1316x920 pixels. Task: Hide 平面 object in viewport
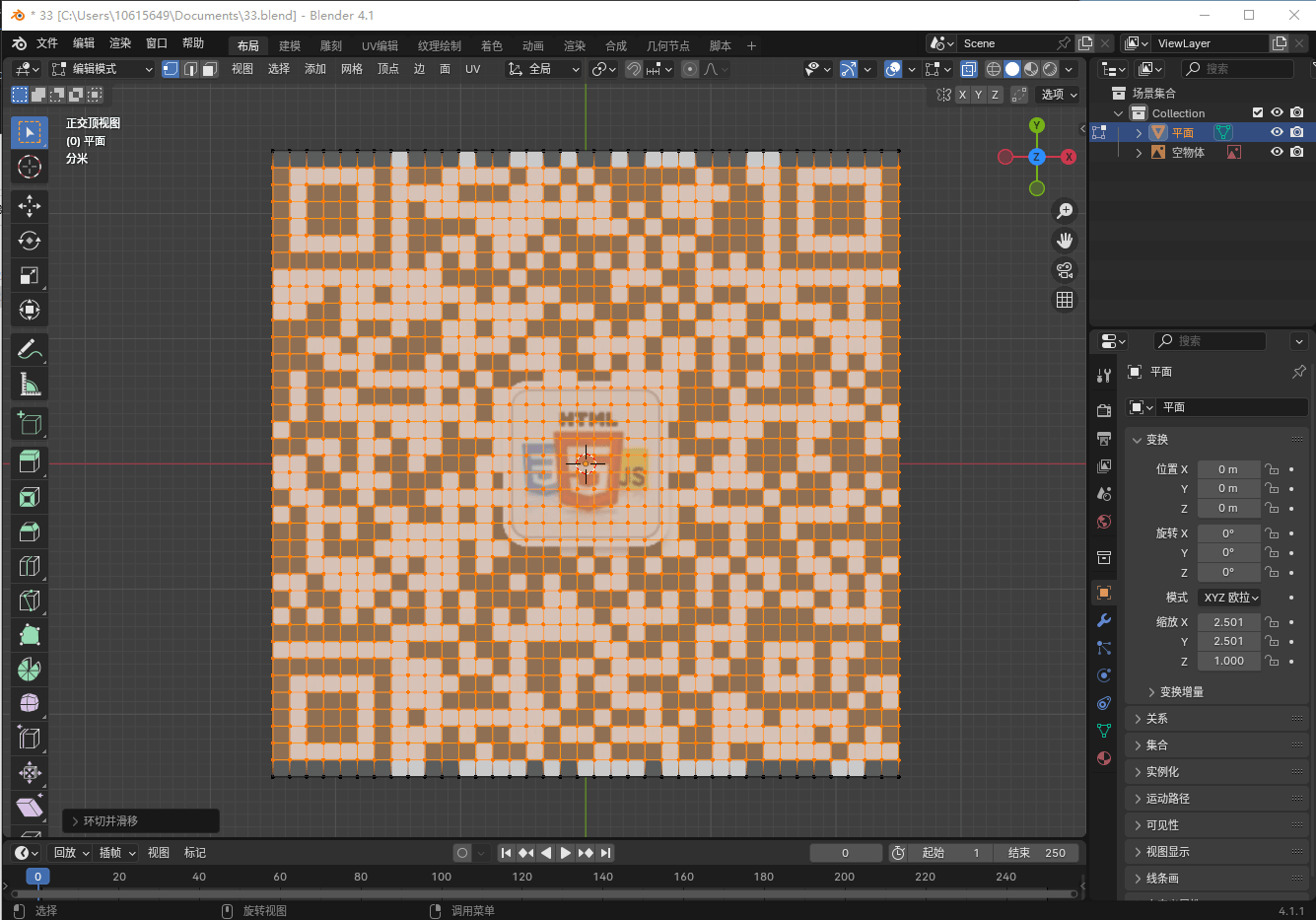(x=1277, y=132)
